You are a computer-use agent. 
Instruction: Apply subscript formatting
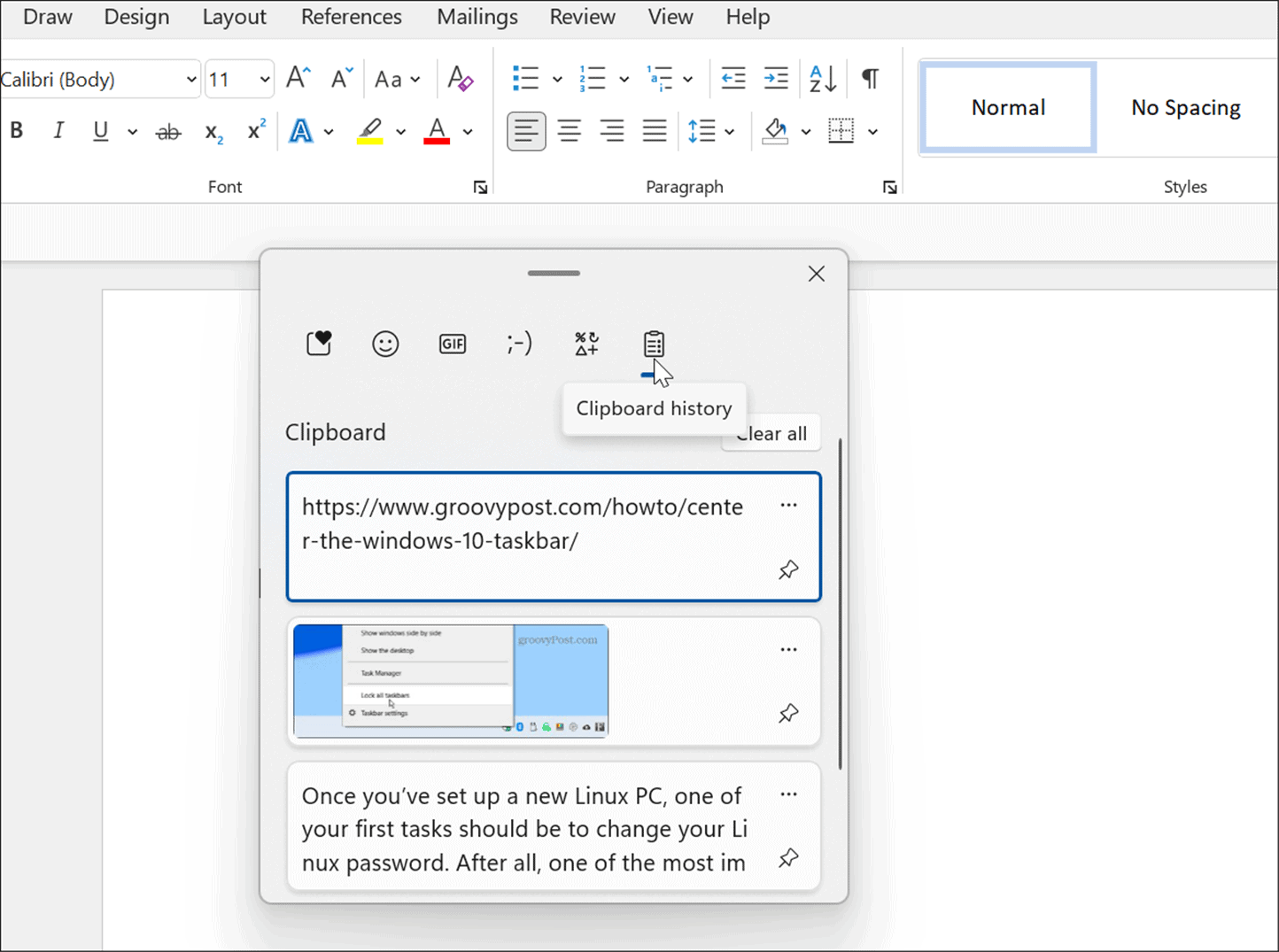click(x=211, y=131)
